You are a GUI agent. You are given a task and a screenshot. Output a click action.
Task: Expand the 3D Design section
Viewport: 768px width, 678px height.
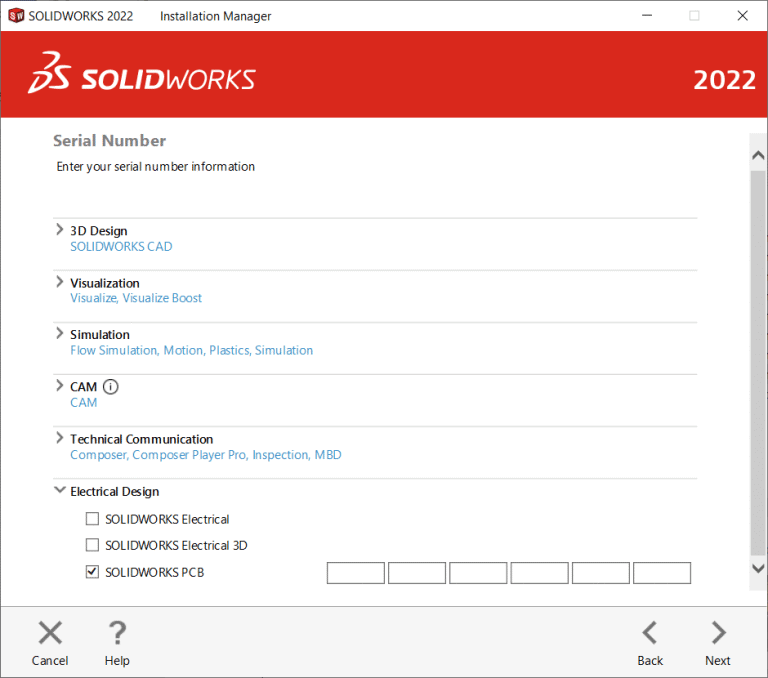tap(59, 229)
